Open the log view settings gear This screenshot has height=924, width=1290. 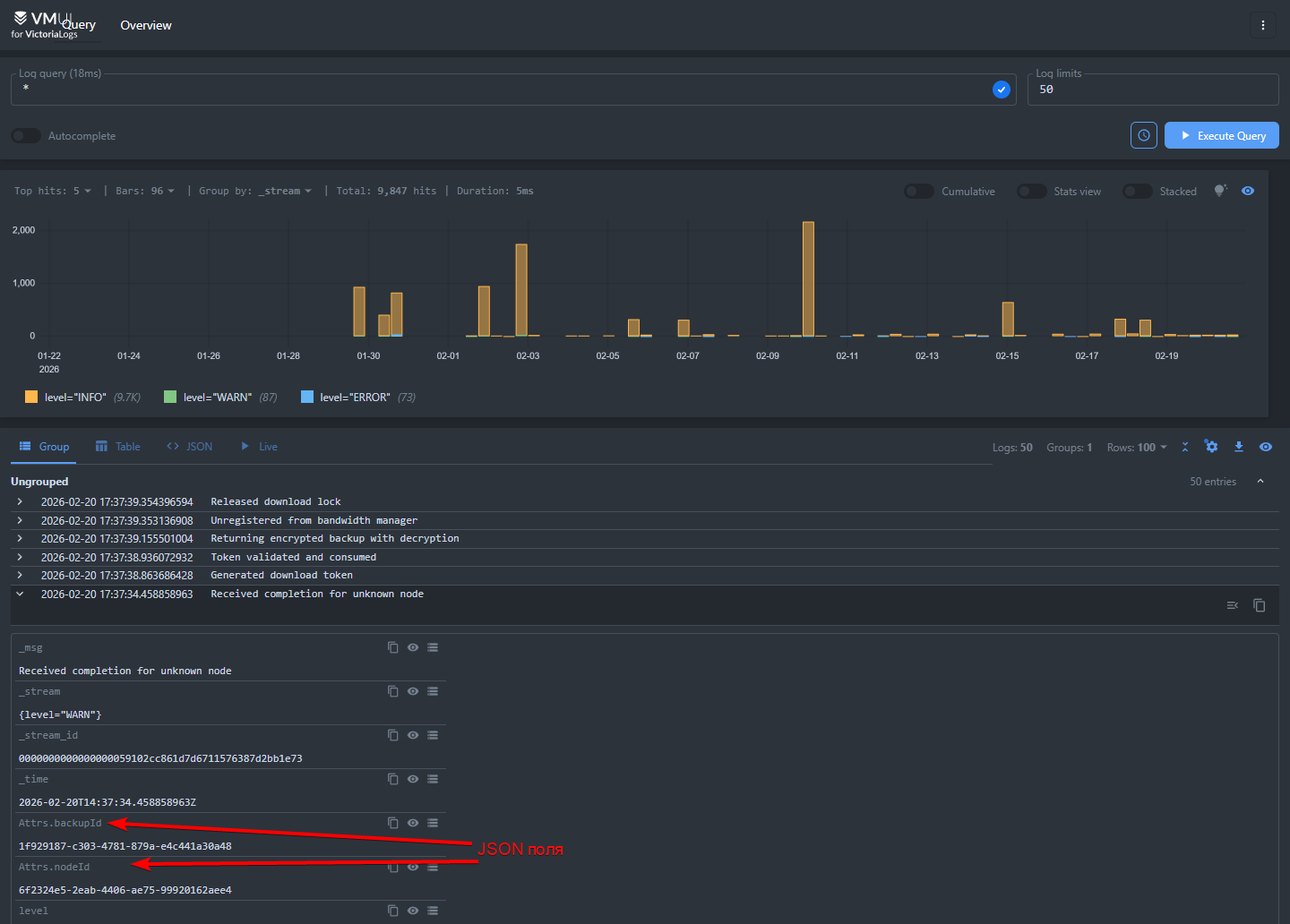coord(1211,447)
